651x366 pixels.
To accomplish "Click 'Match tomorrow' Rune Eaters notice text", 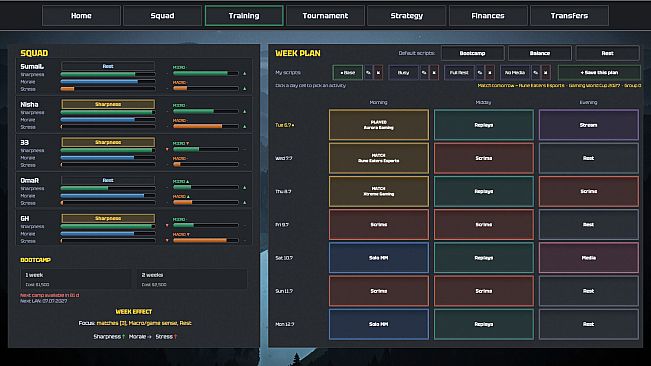I will point(559,85).
